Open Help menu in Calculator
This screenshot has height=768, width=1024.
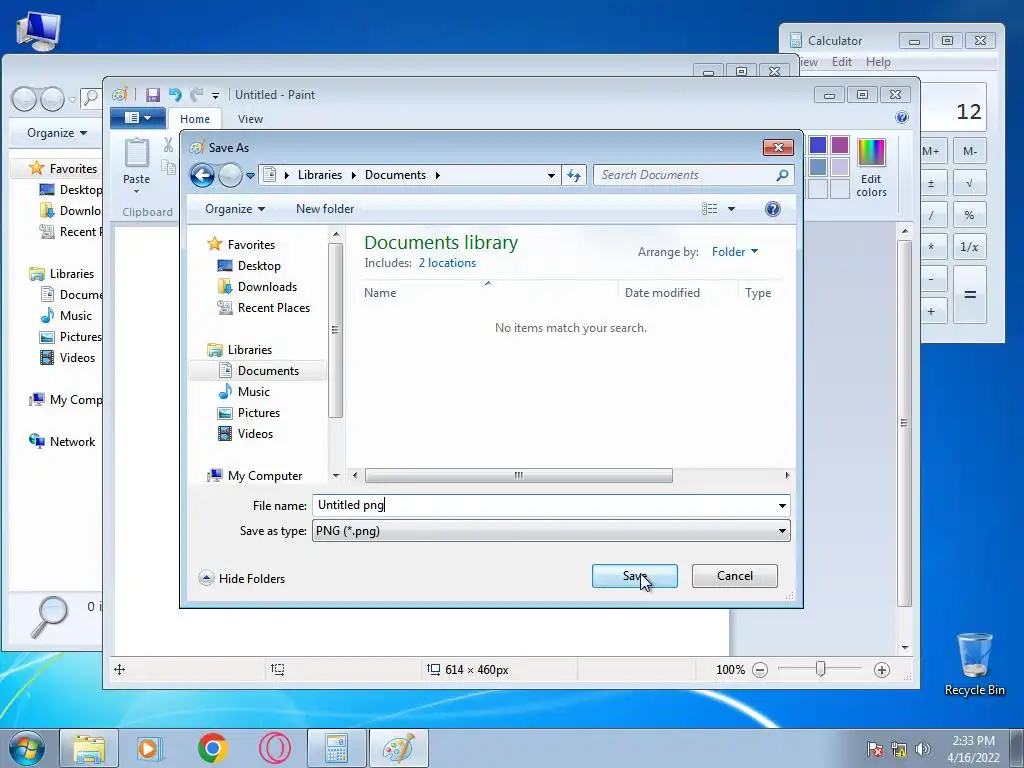(878, 62)
